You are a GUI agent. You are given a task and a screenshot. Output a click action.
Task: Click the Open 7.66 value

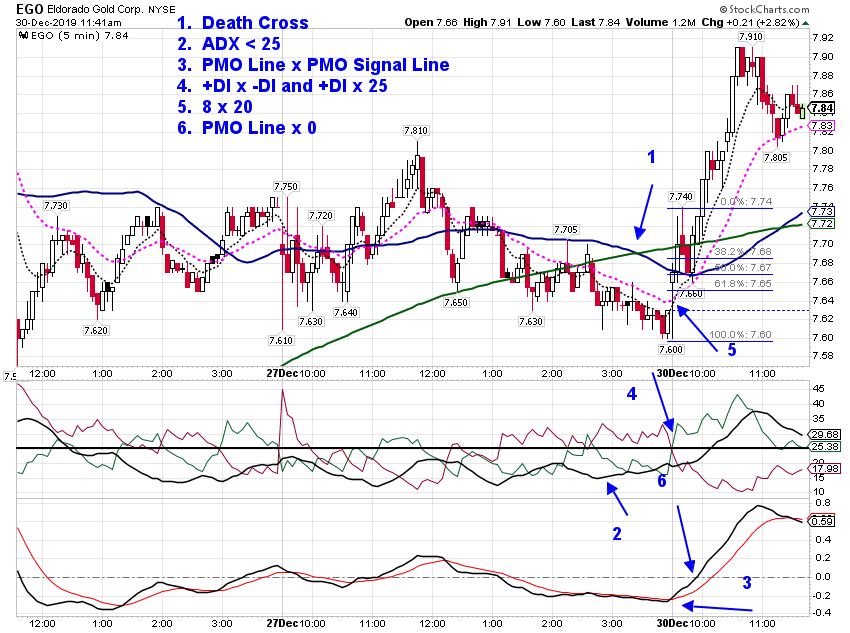click(x=431, y=22)
